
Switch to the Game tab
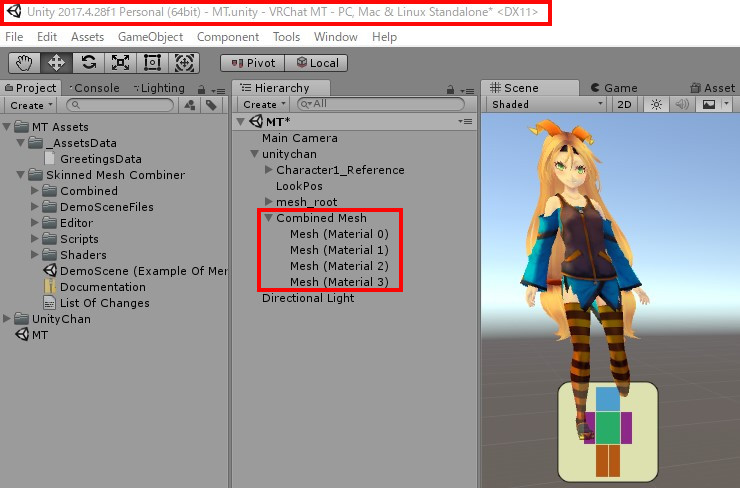[x=614, y=88]
